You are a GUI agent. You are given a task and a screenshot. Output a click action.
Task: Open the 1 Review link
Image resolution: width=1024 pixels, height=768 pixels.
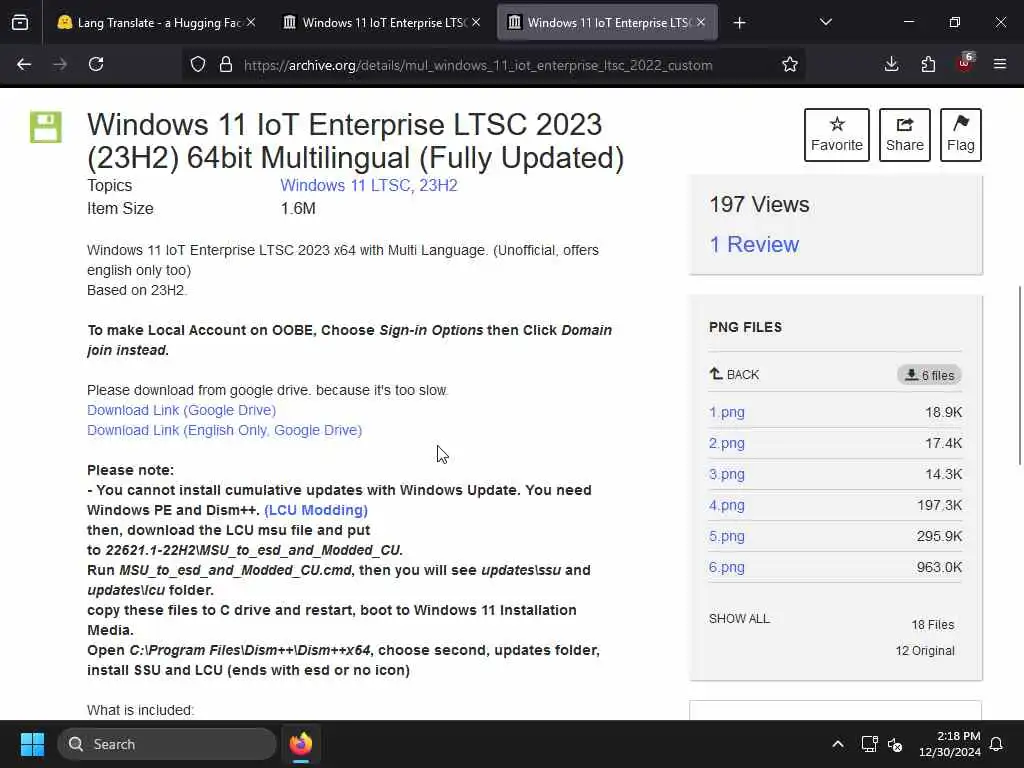(x=754, y=244)
